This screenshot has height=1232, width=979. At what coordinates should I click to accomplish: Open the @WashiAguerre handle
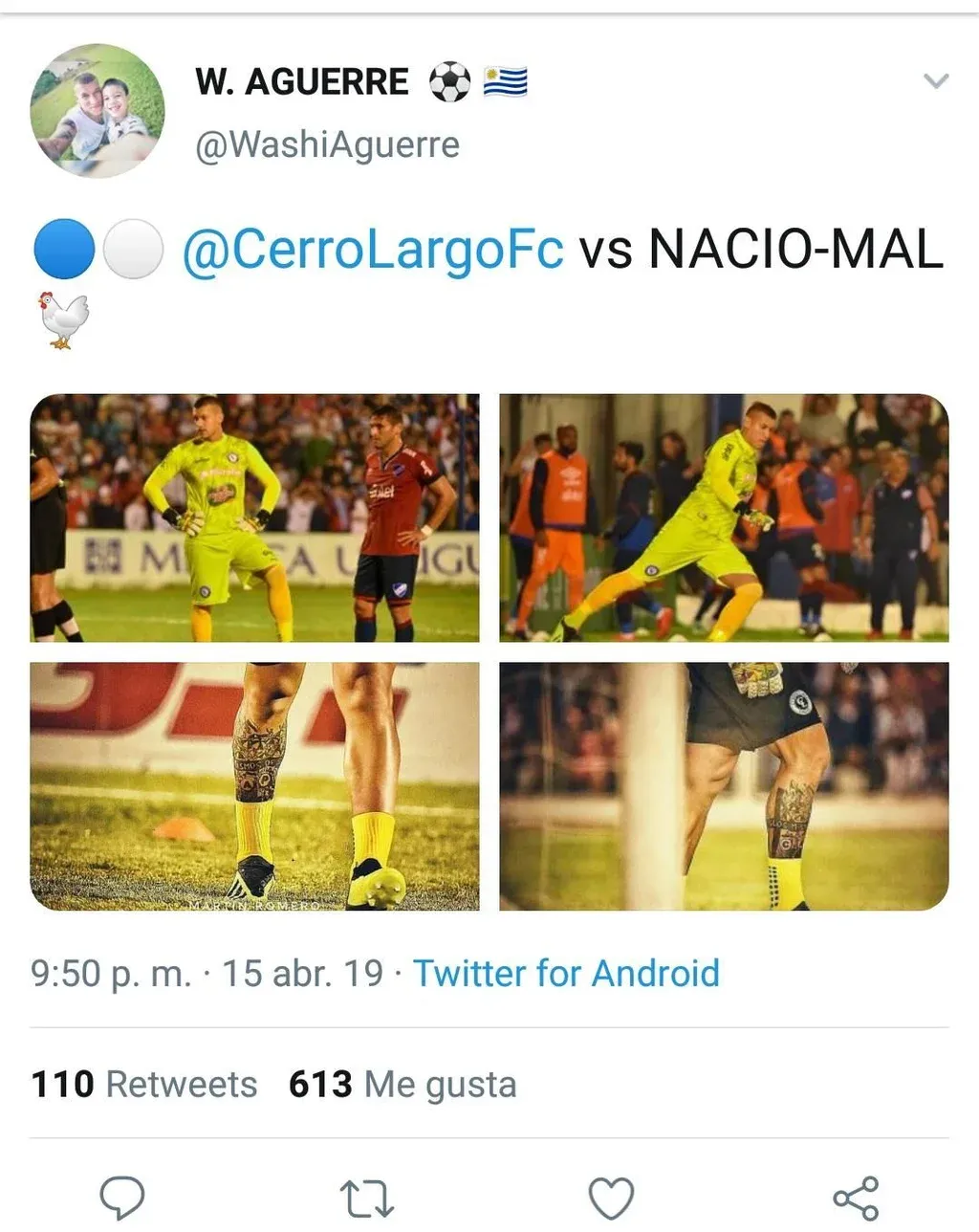(327, 145)
